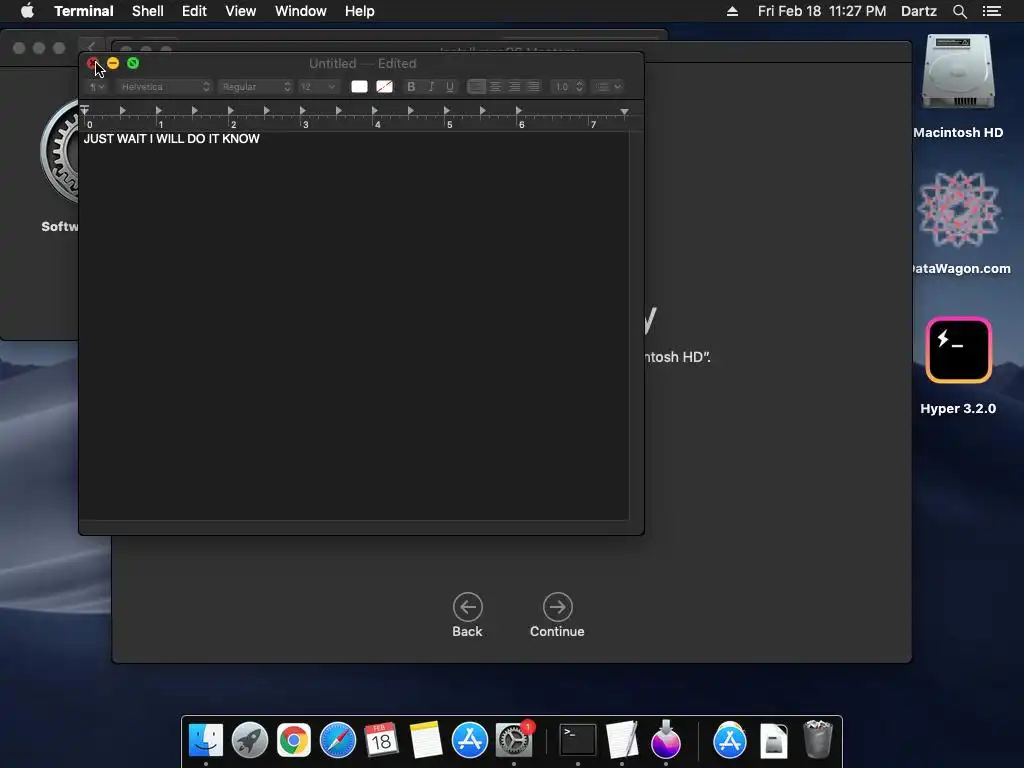
Task: Select the Hyper 3.2.0 desktop icon
Action: point(958,350)
